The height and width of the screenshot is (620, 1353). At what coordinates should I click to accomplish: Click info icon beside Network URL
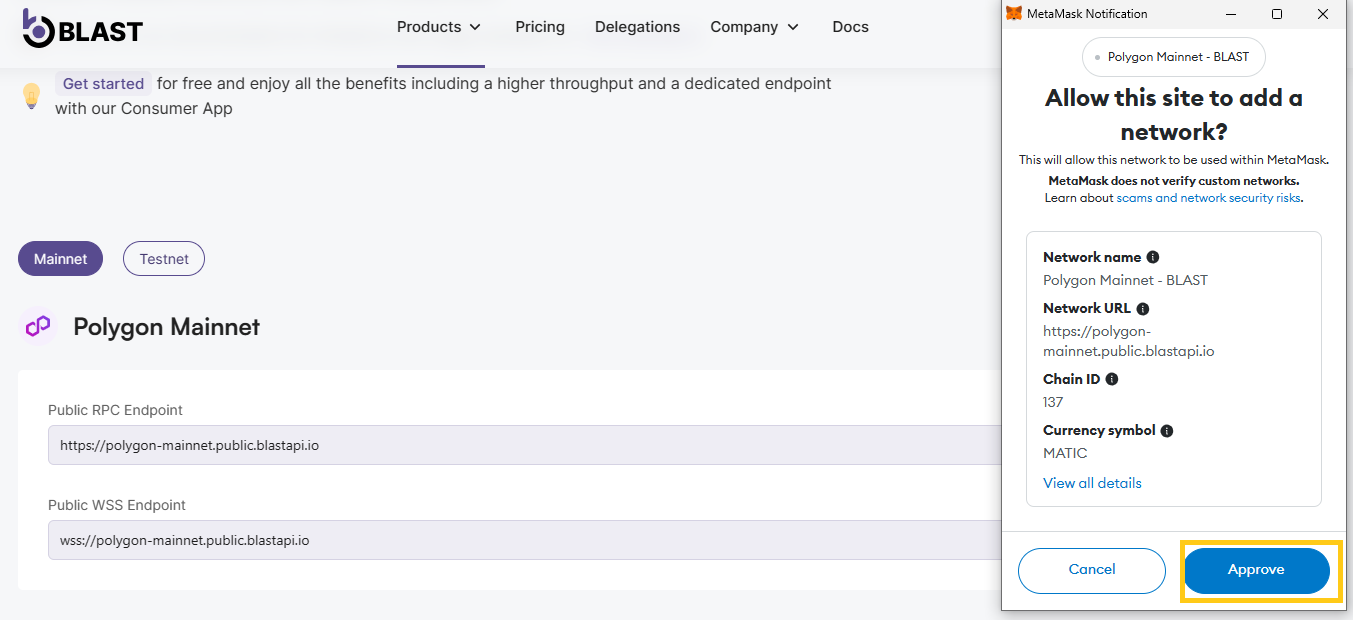click(x=1143, y=309)
